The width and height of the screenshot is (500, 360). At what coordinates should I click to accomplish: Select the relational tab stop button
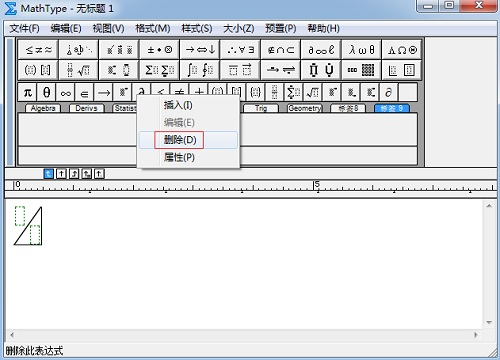(x=87, y=174)
